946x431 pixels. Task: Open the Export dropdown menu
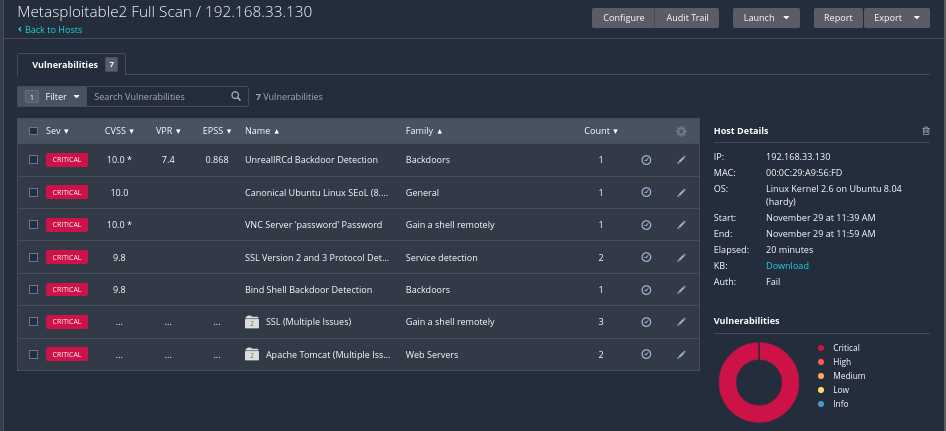896,18
